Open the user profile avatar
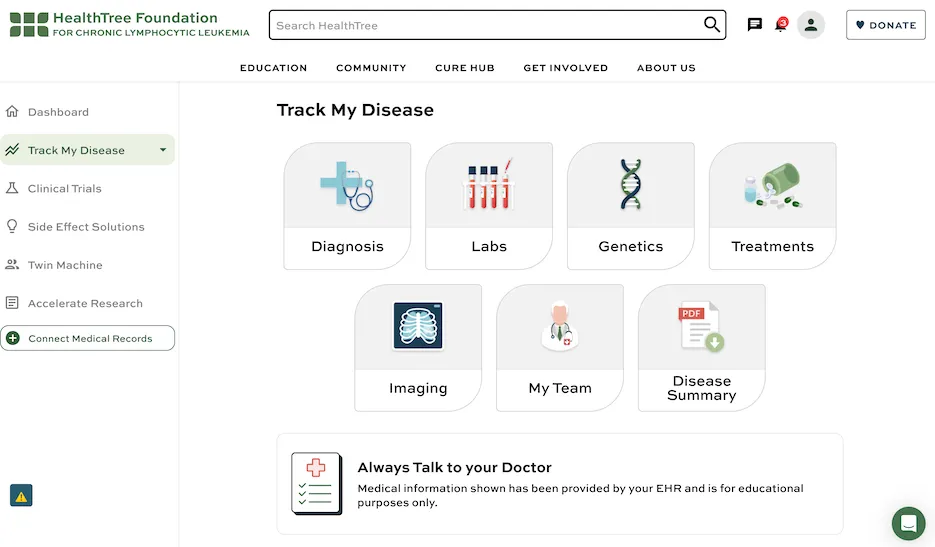 [x=811, y=25]
